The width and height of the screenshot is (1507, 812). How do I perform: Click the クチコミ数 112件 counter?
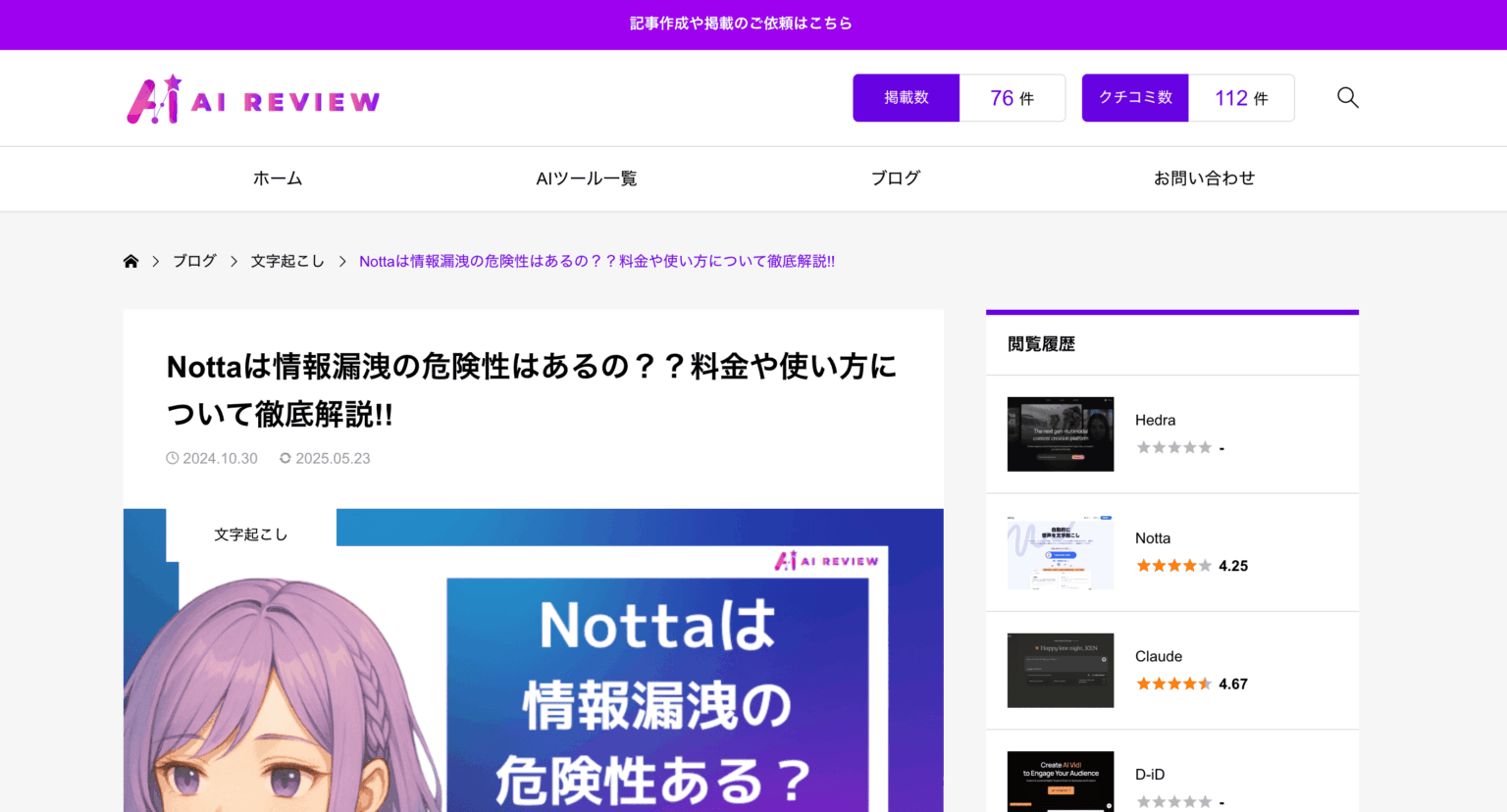tap(1187, 97)
